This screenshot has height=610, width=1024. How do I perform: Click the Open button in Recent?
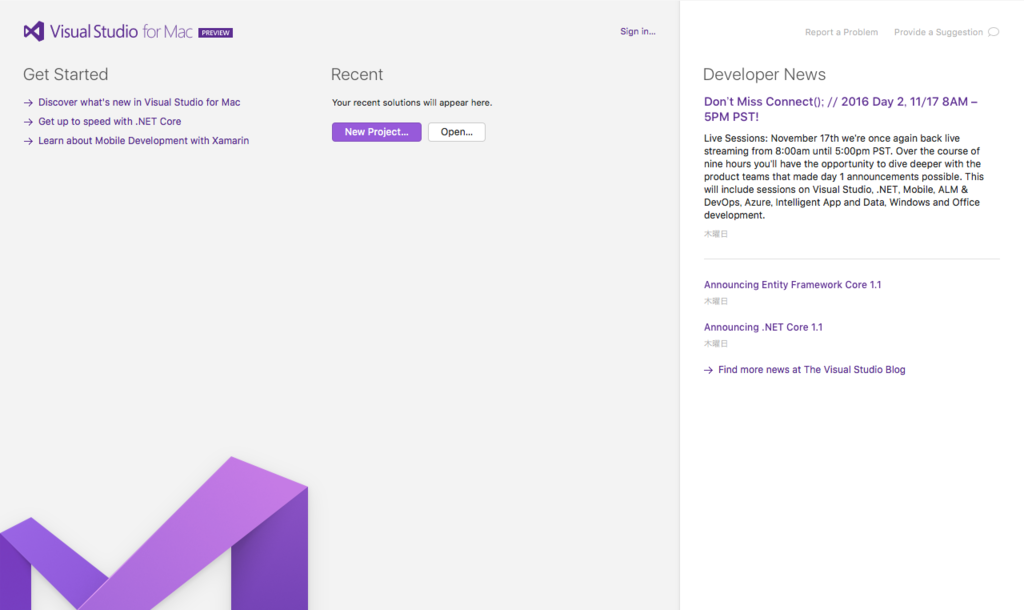(x=456, y=132)
